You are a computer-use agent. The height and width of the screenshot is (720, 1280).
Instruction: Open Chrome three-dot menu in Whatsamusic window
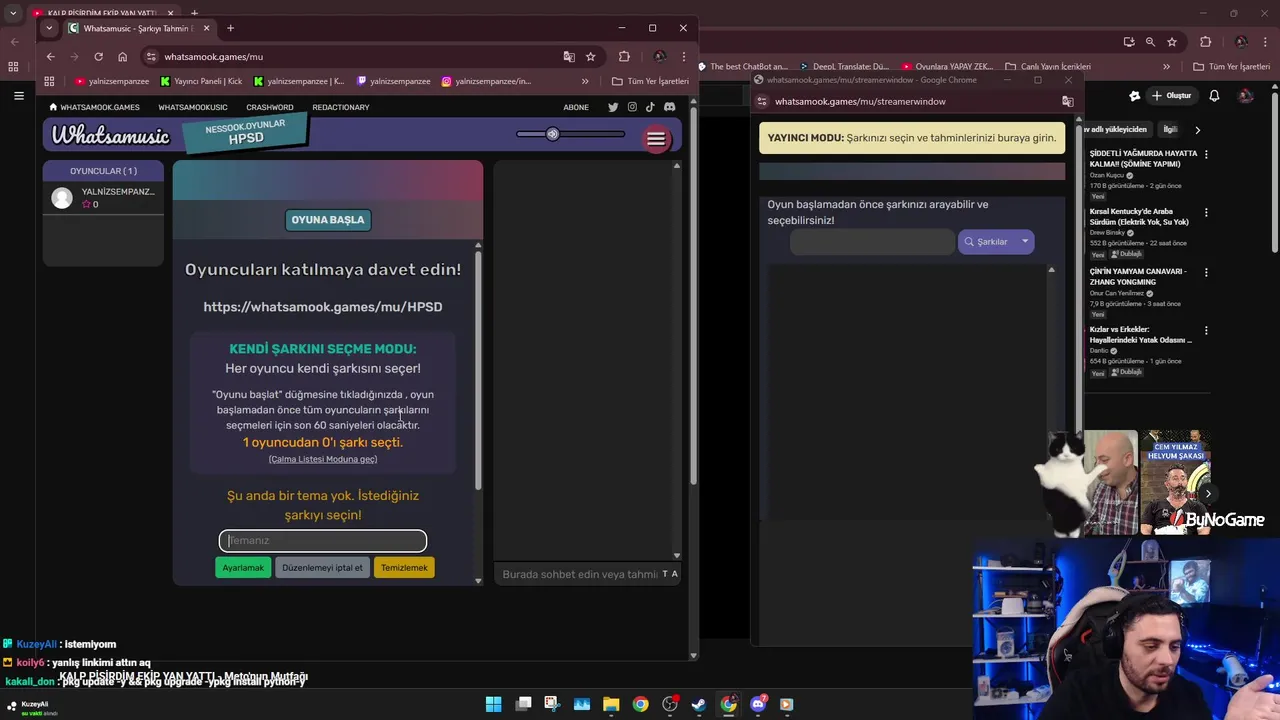tap(684, 57)
